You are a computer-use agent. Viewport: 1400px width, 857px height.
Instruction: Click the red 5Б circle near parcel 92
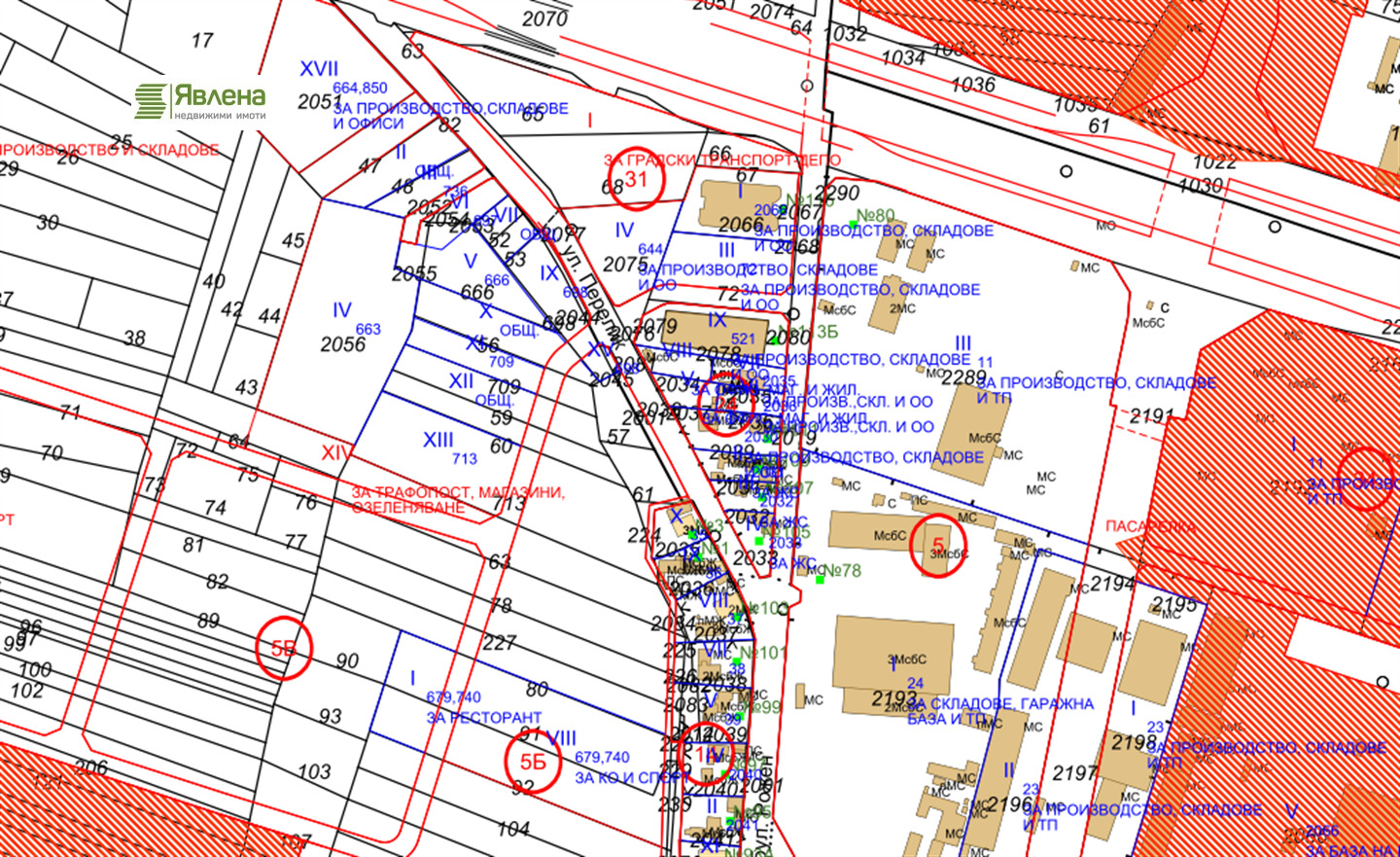[533, 763]
